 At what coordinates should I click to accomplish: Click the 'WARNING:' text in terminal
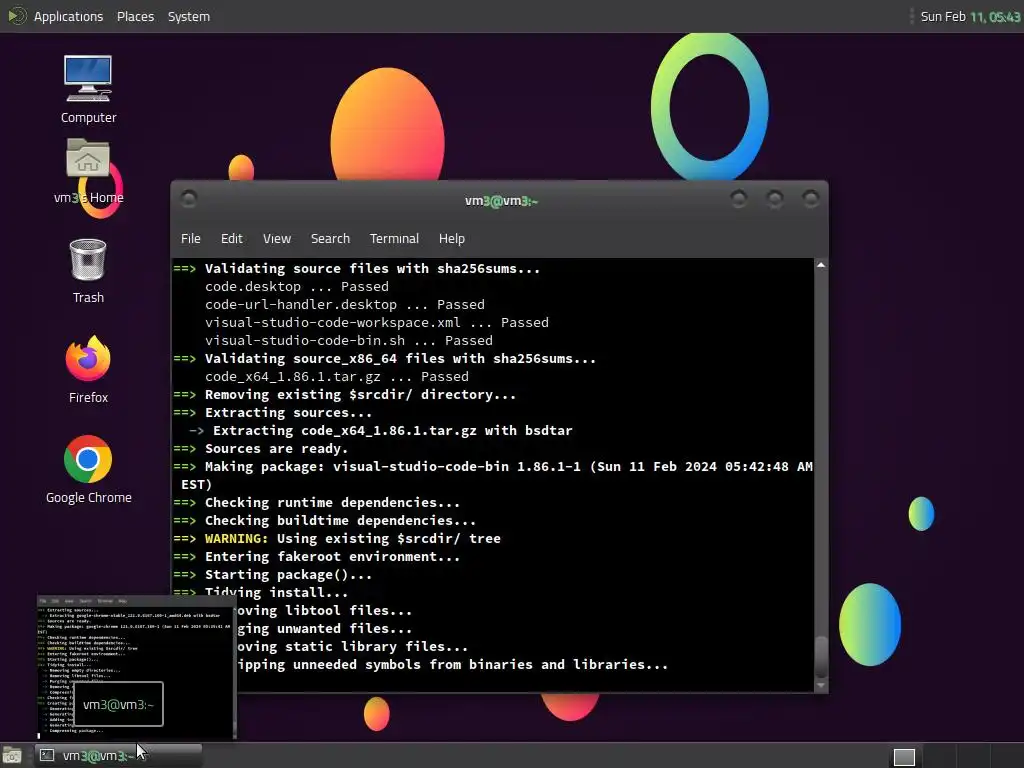[x=236, y=539]
